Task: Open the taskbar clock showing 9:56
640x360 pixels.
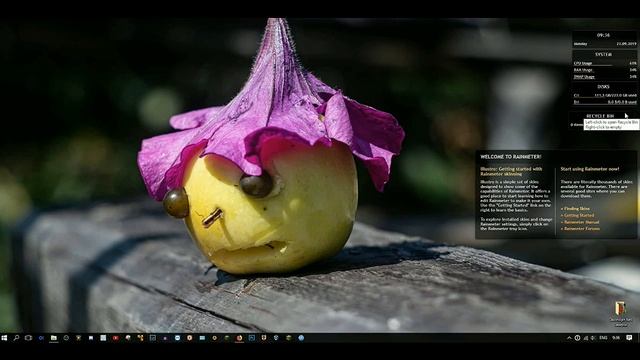Action: coord(616,338)
